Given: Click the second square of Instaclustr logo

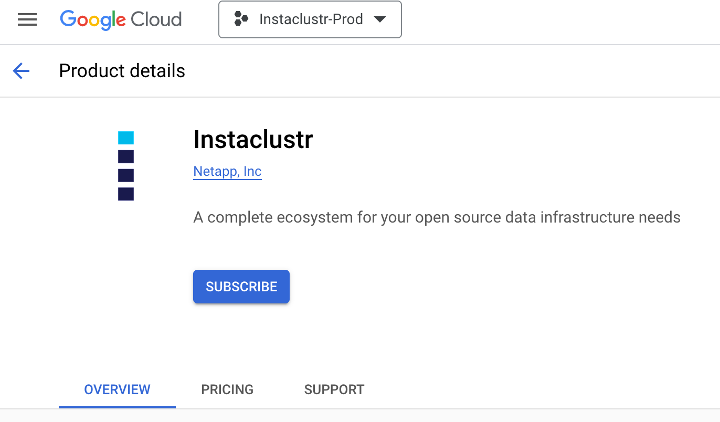Looking at the screenshot, I should [x=126, y=157].
